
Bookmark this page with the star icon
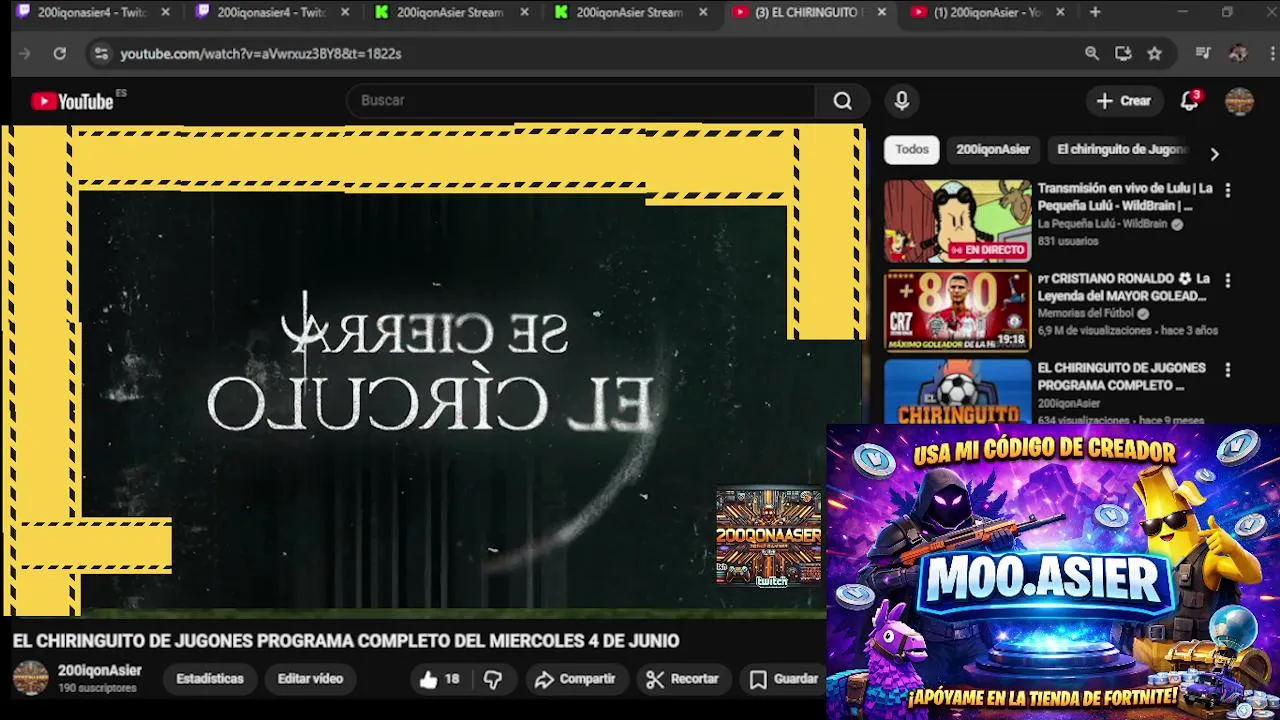pos(1155,54)
